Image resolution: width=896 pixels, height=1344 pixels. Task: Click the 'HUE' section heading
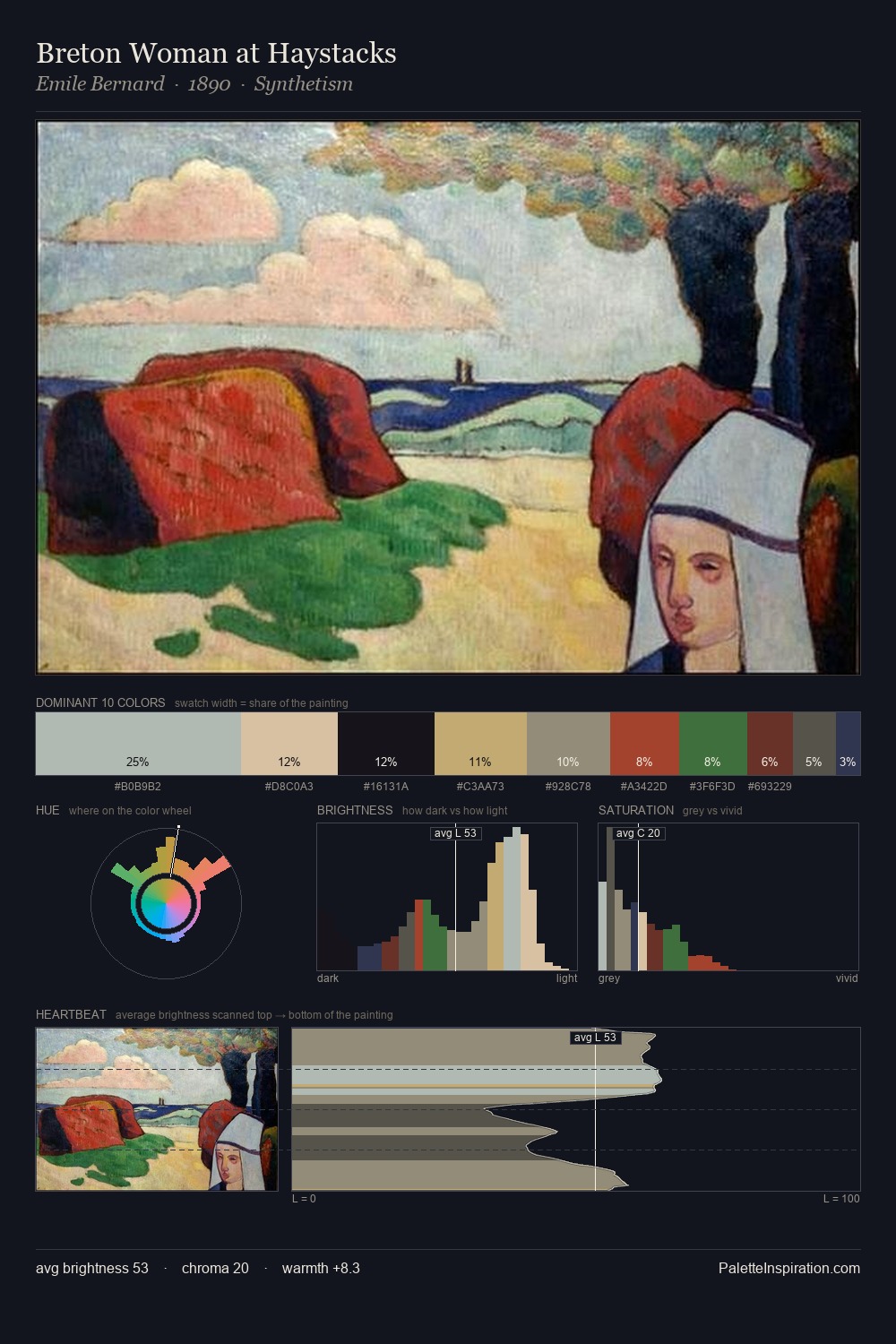coord(47,810)
